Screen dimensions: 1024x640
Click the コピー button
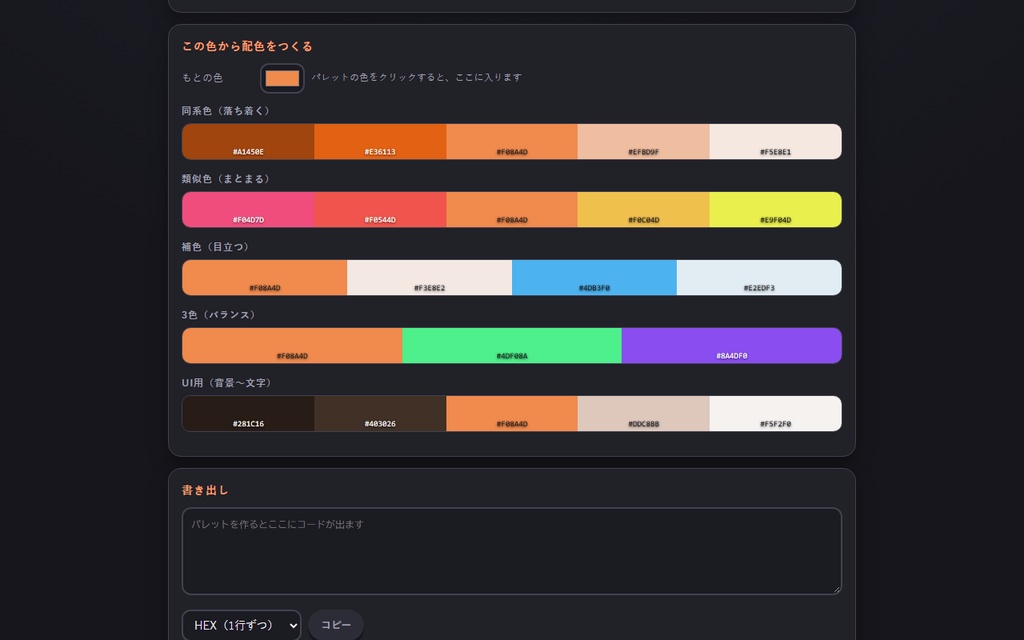(336, 625)
